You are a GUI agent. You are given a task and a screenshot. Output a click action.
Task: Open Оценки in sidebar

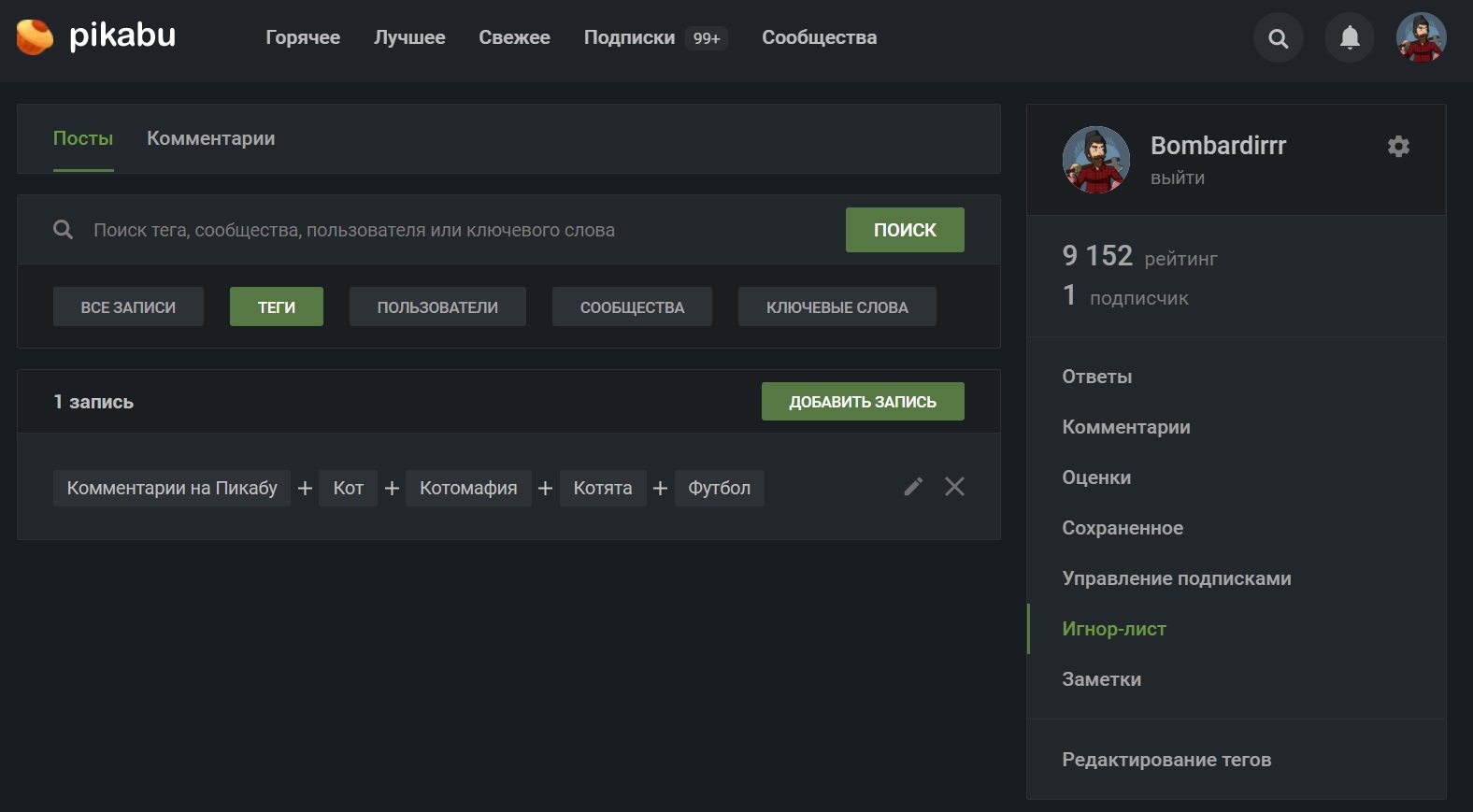pos(1096,477)
